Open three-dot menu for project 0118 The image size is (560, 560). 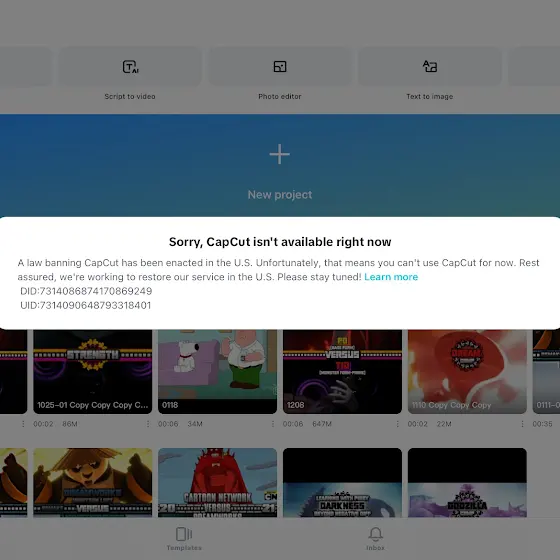click(272, 424)
